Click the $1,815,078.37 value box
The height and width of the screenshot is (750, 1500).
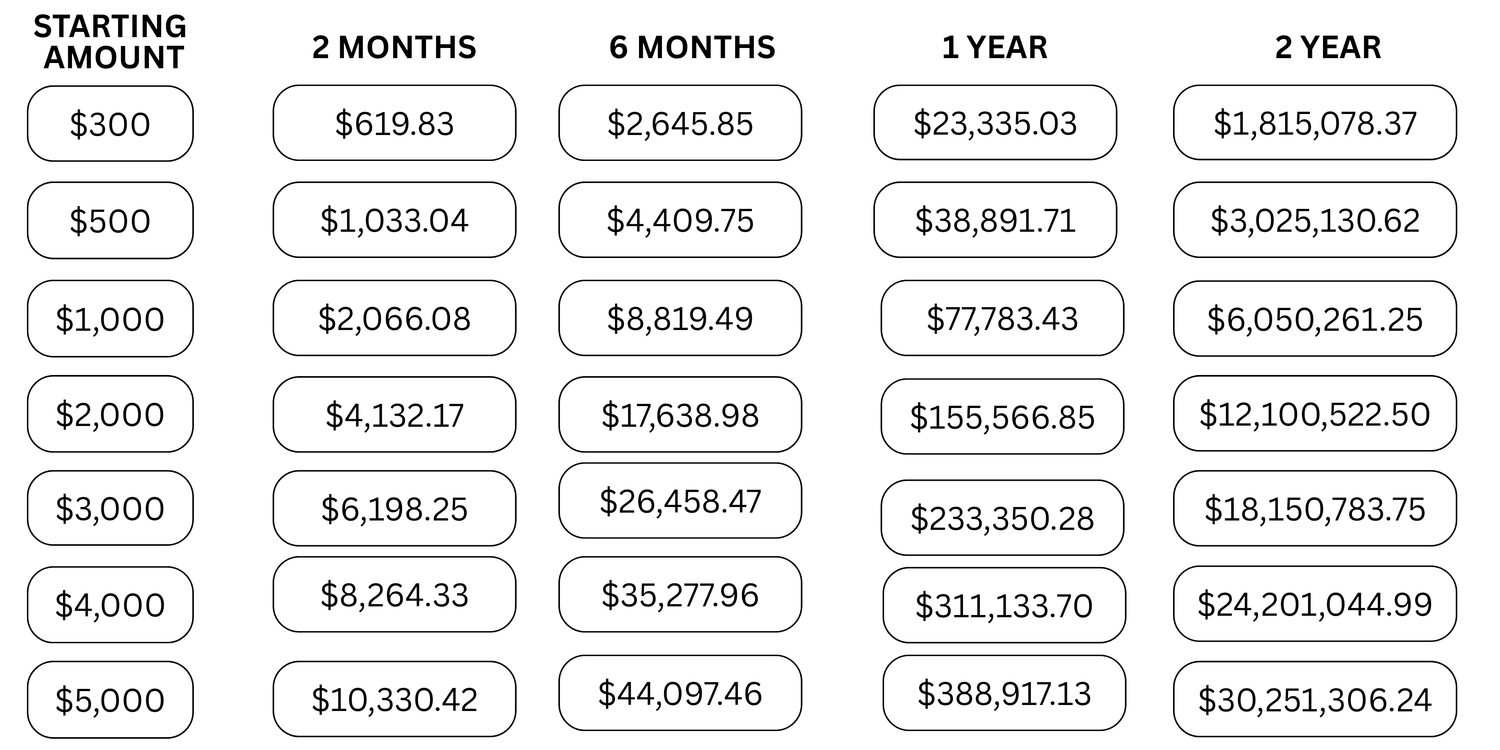point(1315,123)
